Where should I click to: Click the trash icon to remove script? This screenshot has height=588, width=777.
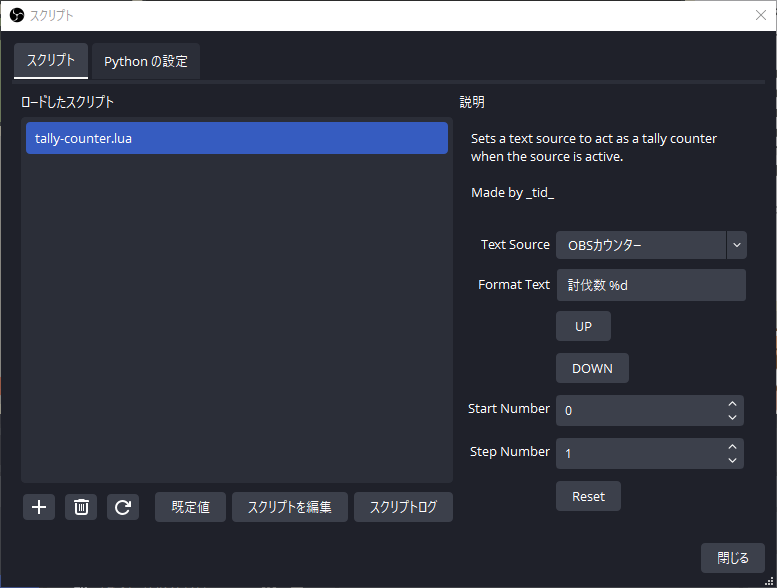point(81,507)
